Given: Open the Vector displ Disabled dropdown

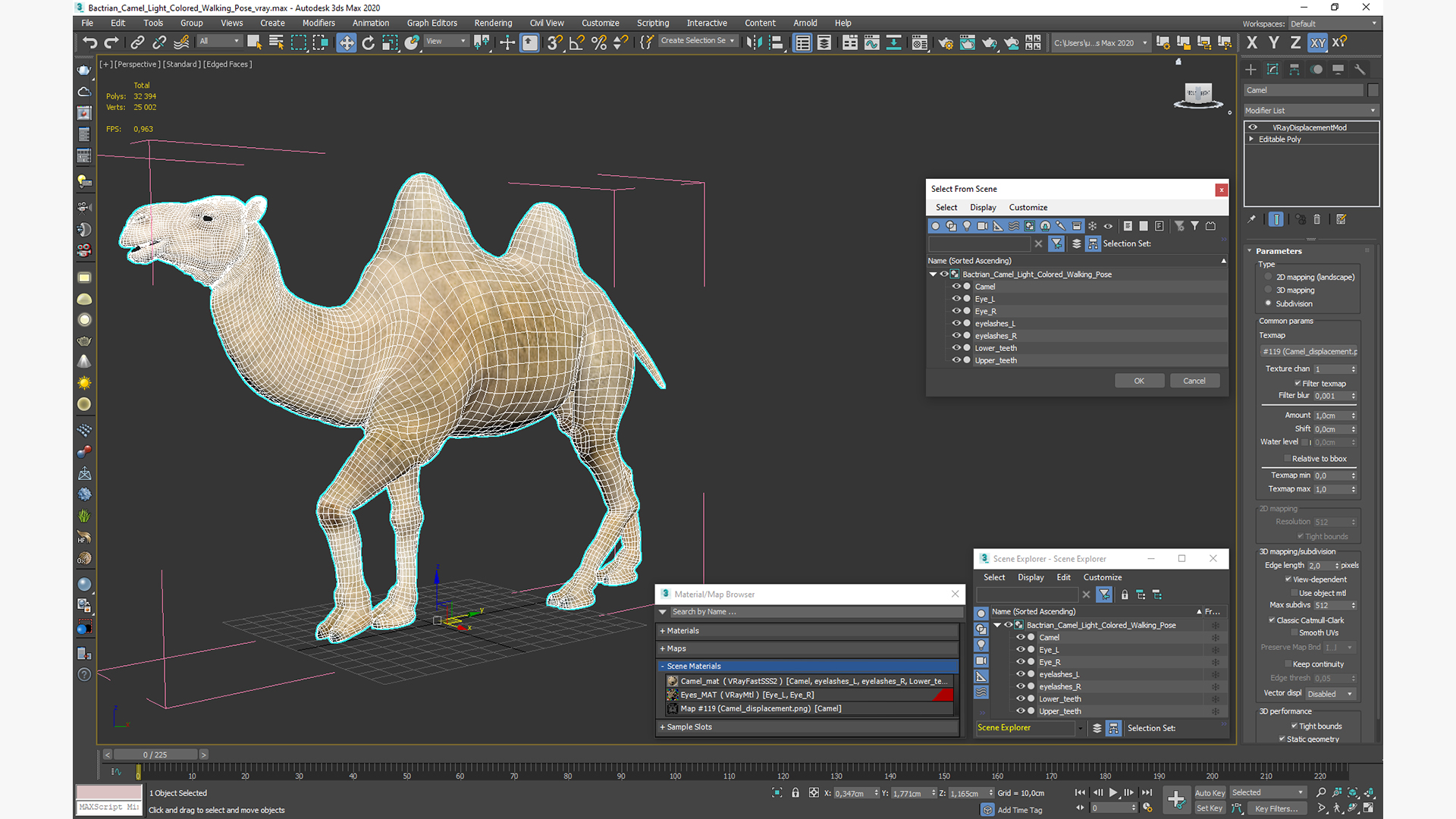Looking at the screenshot, I should (x=1329, y=693).
